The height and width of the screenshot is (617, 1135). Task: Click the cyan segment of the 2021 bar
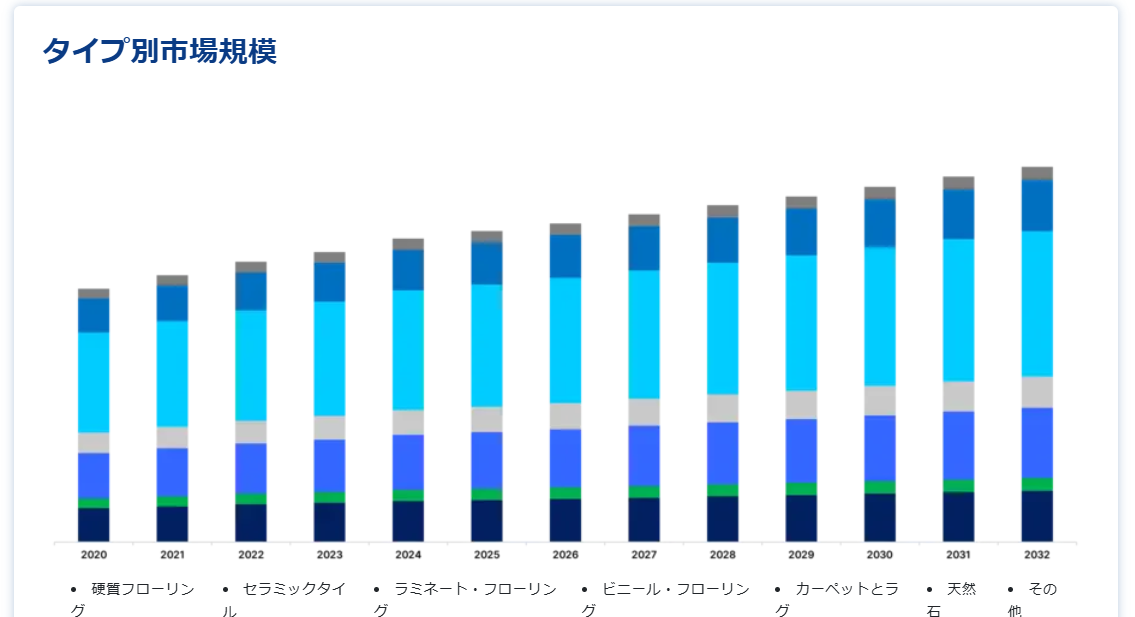click(x=172, y=373)
